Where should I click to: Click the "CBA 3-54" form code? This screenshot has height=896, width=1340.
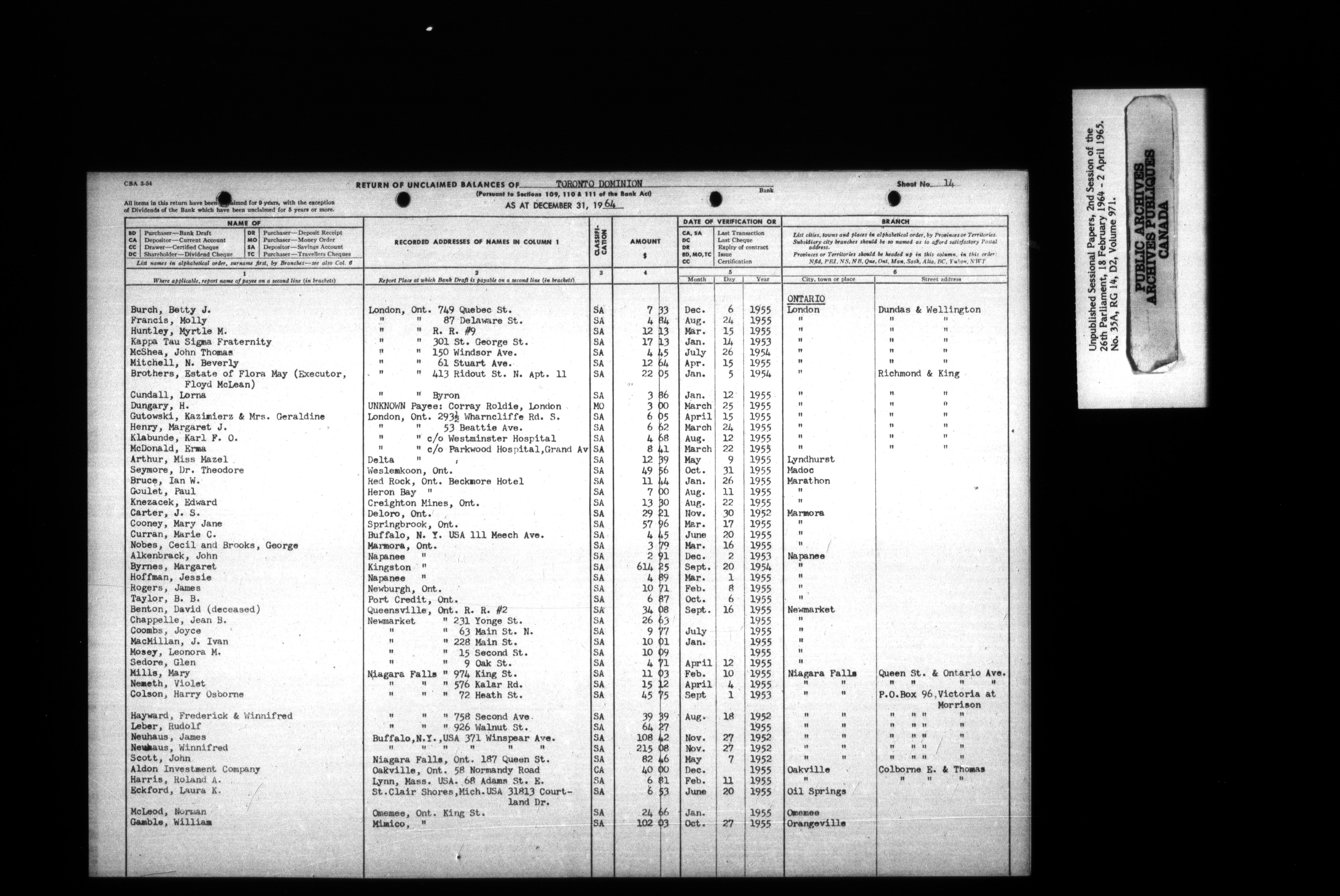click(138, 184)
